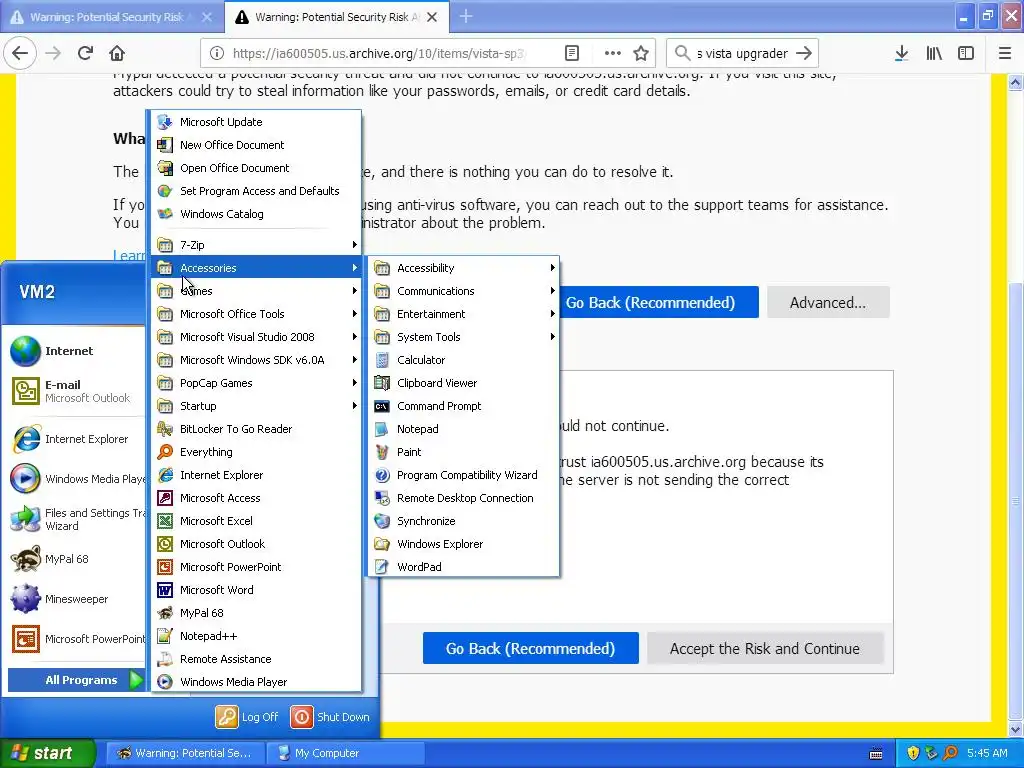Image resolution: width=1024 pixels, height=768 pixels.
Task: Expand Microsoft Visual Studio 2008 folder
Action: point(257,336)
